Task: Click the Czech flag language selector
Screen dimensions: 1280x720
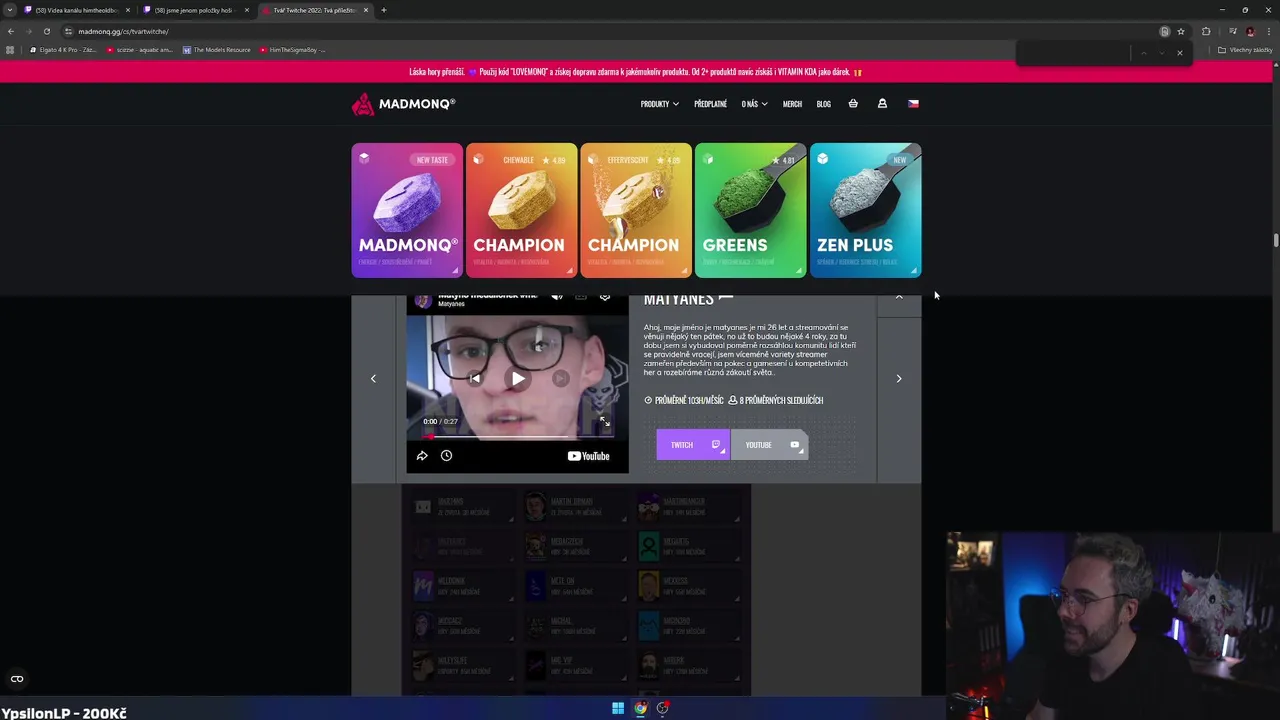Action: [x=913, y=103]
